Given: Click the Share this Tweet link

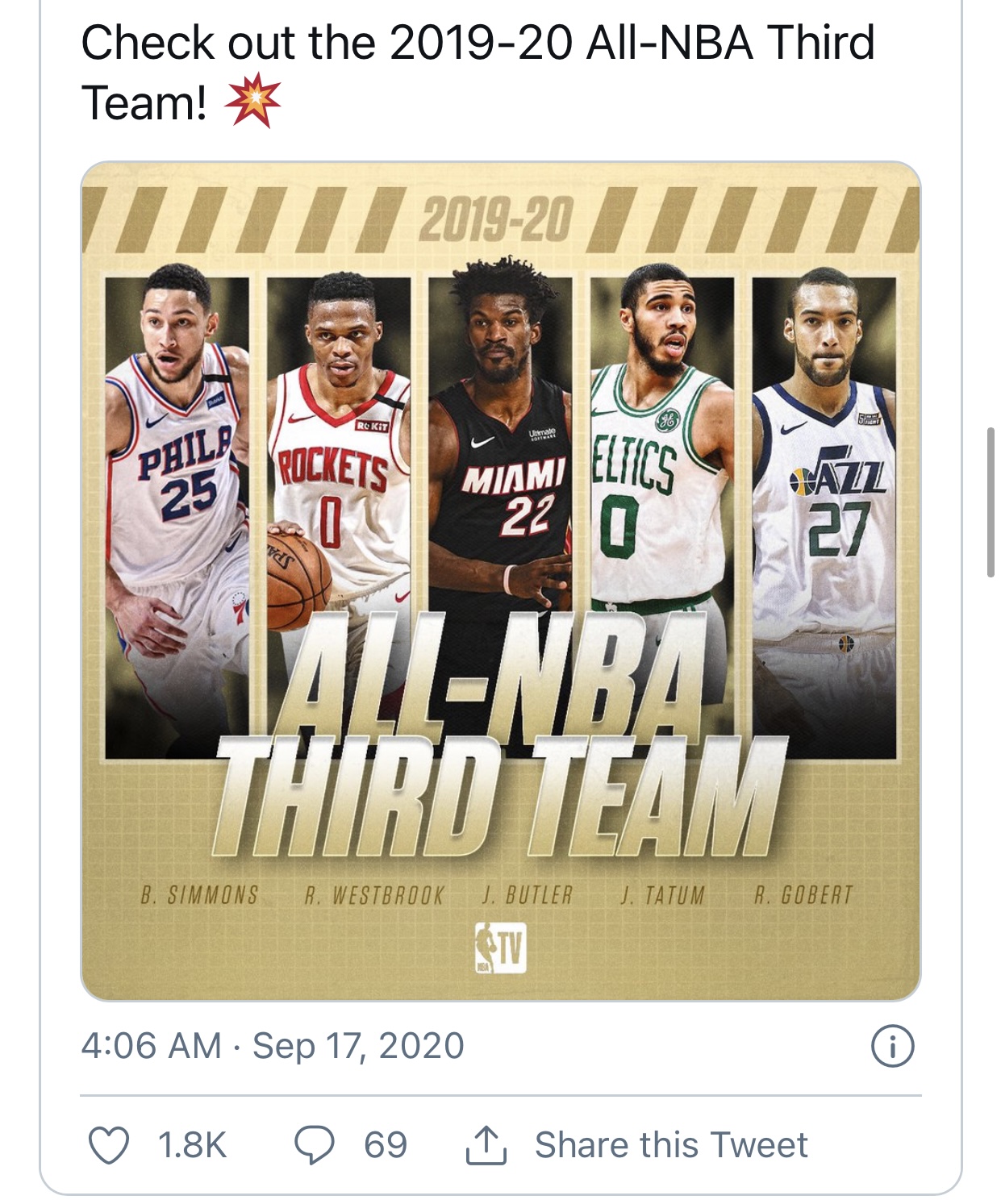Looking at the screenshot, I should click(x=670, y=1145).
